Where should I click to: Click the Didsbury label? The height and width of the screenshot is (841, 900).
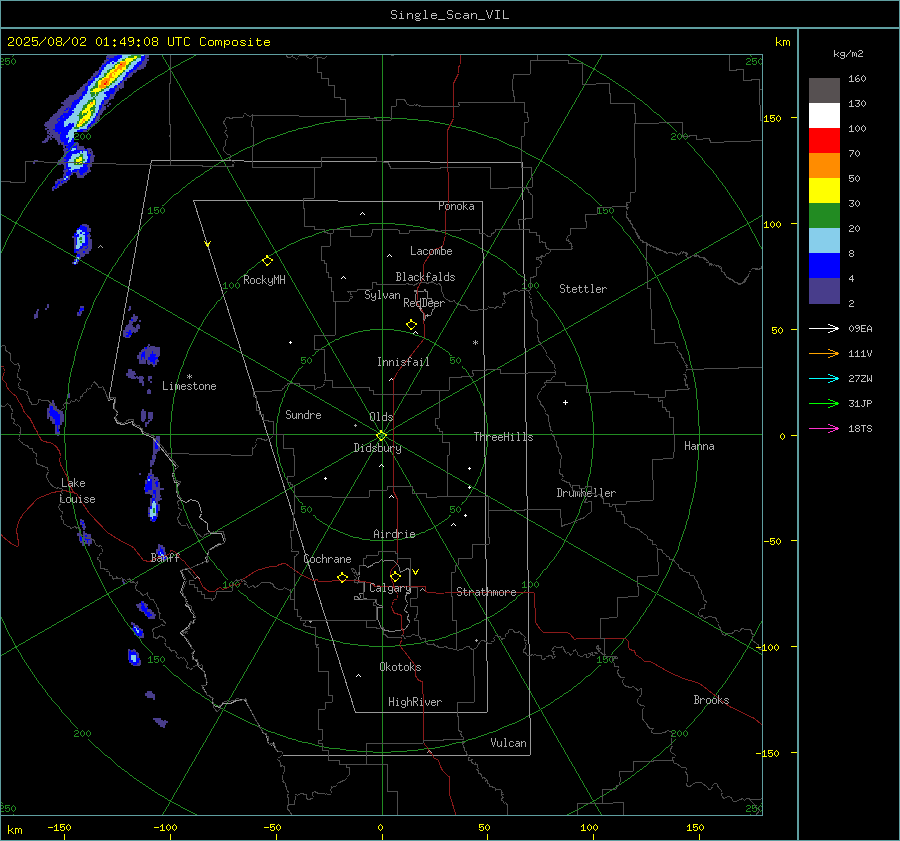(x=377, y=448)
